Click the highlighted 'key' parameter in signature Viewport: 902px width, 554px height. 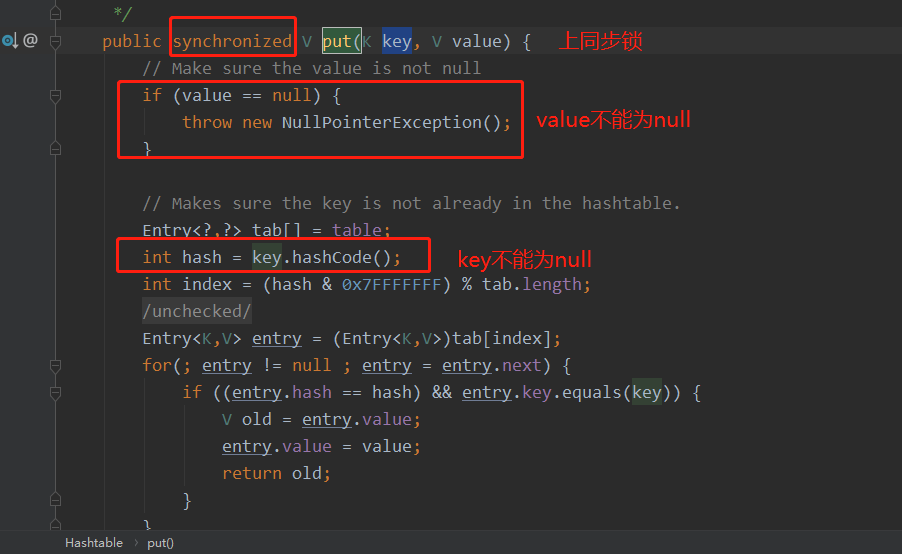tap(397, 41)
